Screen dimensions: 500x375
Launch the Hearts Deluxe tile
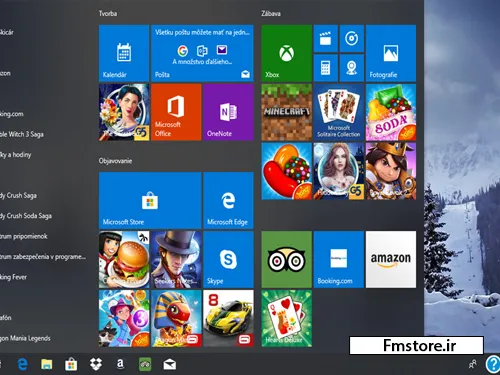pyautogui.click(x=287, y=318)
